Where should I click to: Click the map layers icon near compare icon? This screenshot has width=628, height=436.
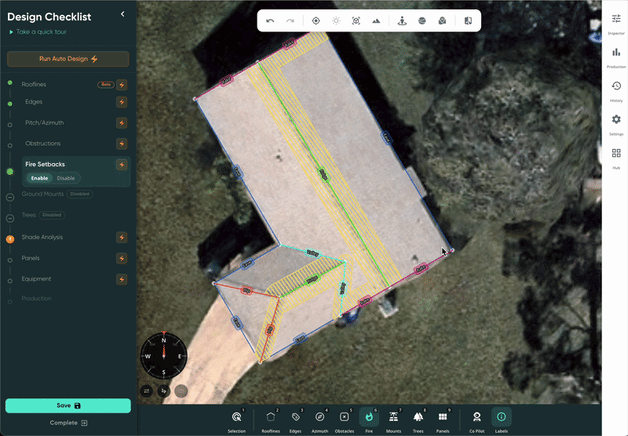coord(442,21)
